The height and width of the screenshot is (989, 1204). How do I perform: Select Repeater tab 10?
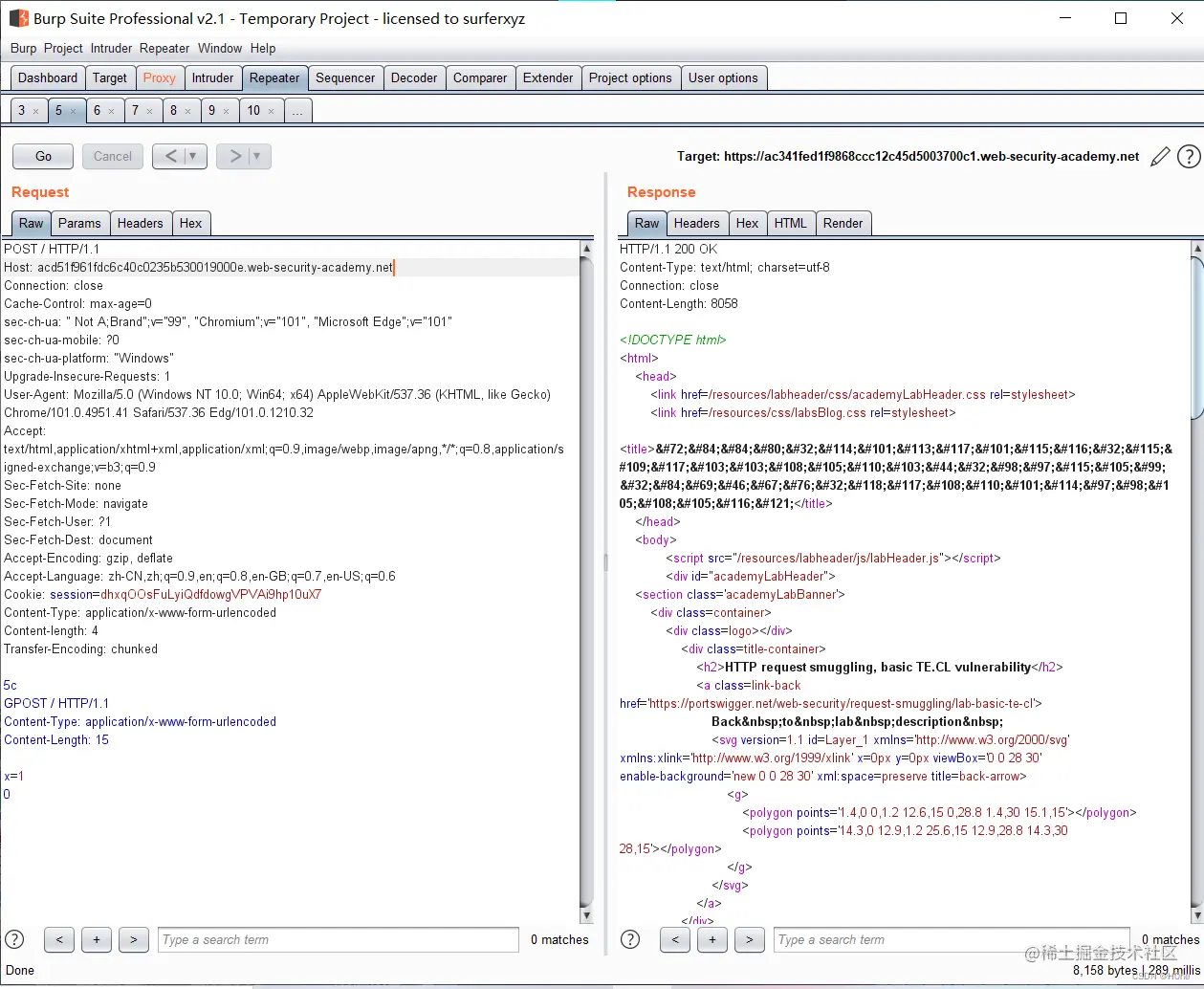click(x=253, y=111)
